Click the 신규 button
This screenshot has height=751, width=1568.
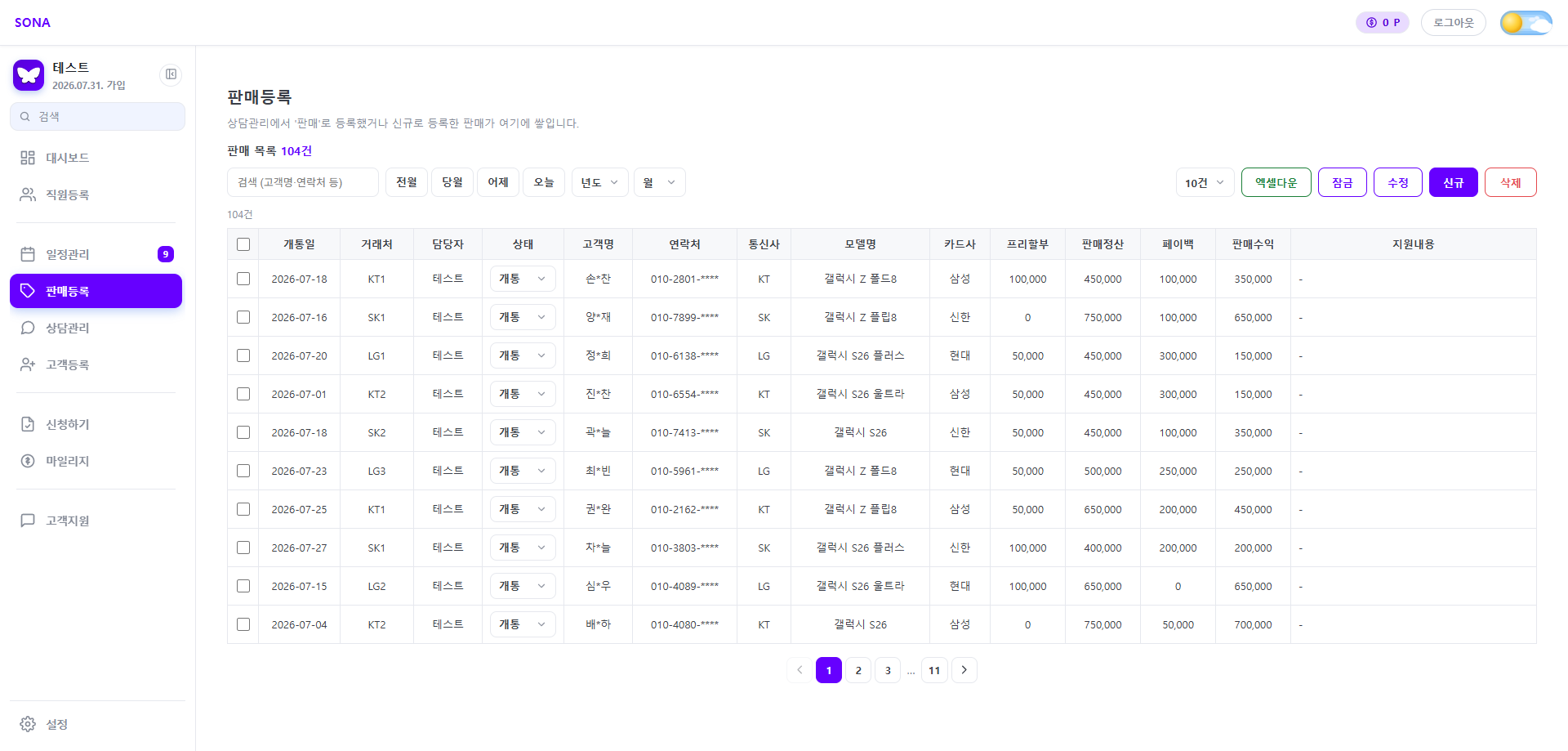(1454, 182)
